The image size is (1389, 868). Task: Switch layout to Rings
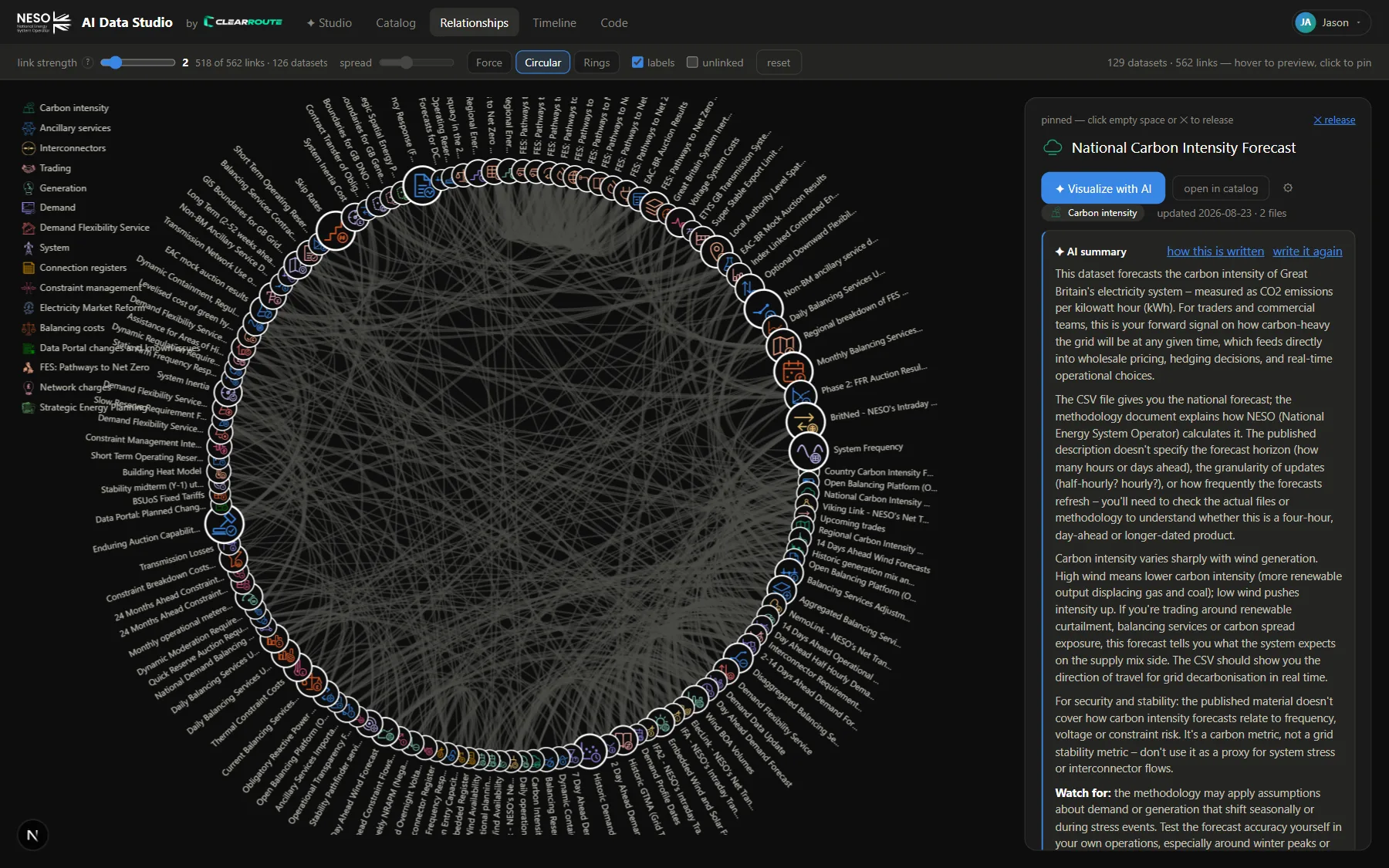(596, 62)
